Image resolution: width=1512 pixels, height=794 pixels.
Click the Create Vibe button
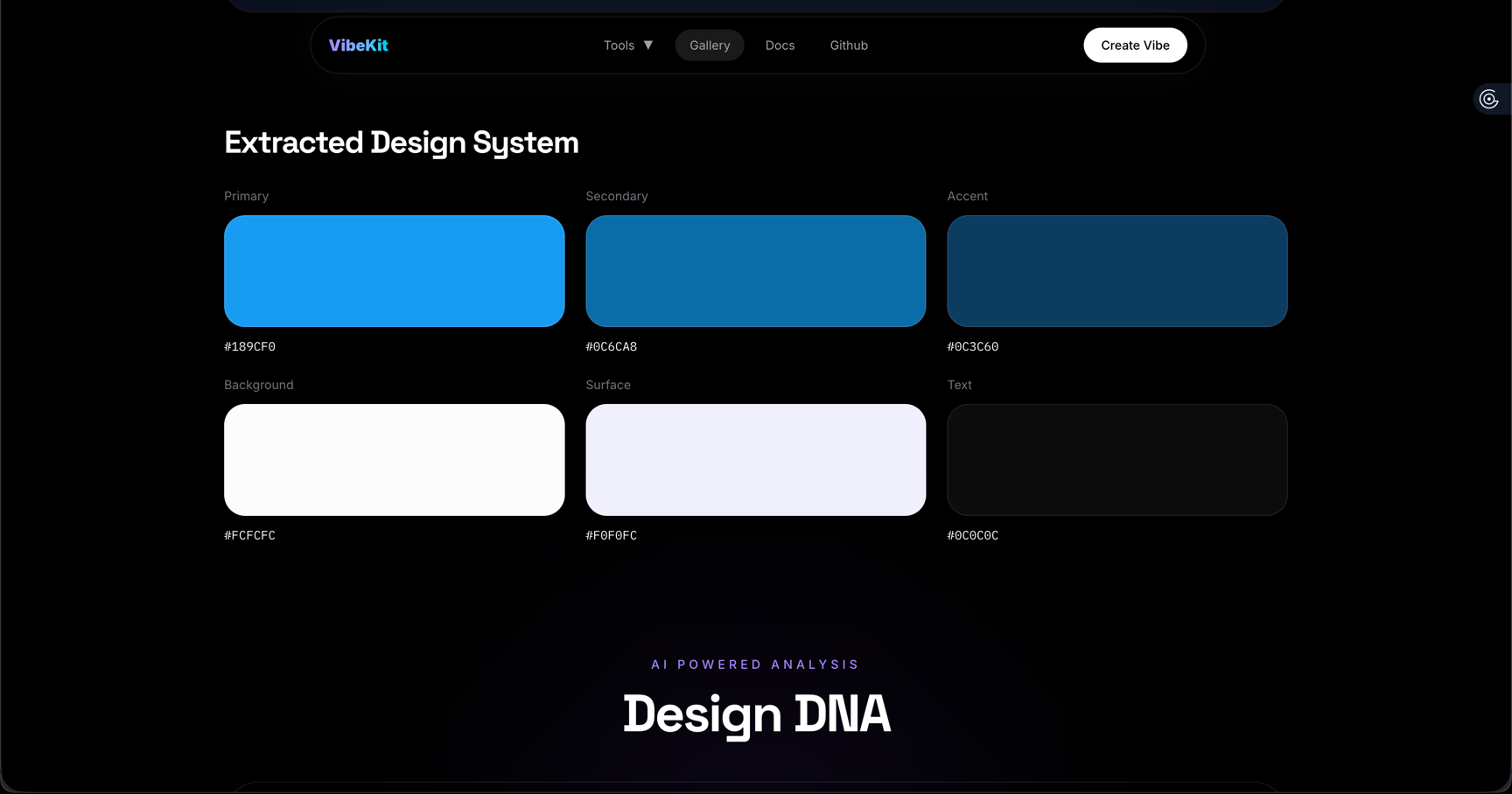(x=1135, y=45)
